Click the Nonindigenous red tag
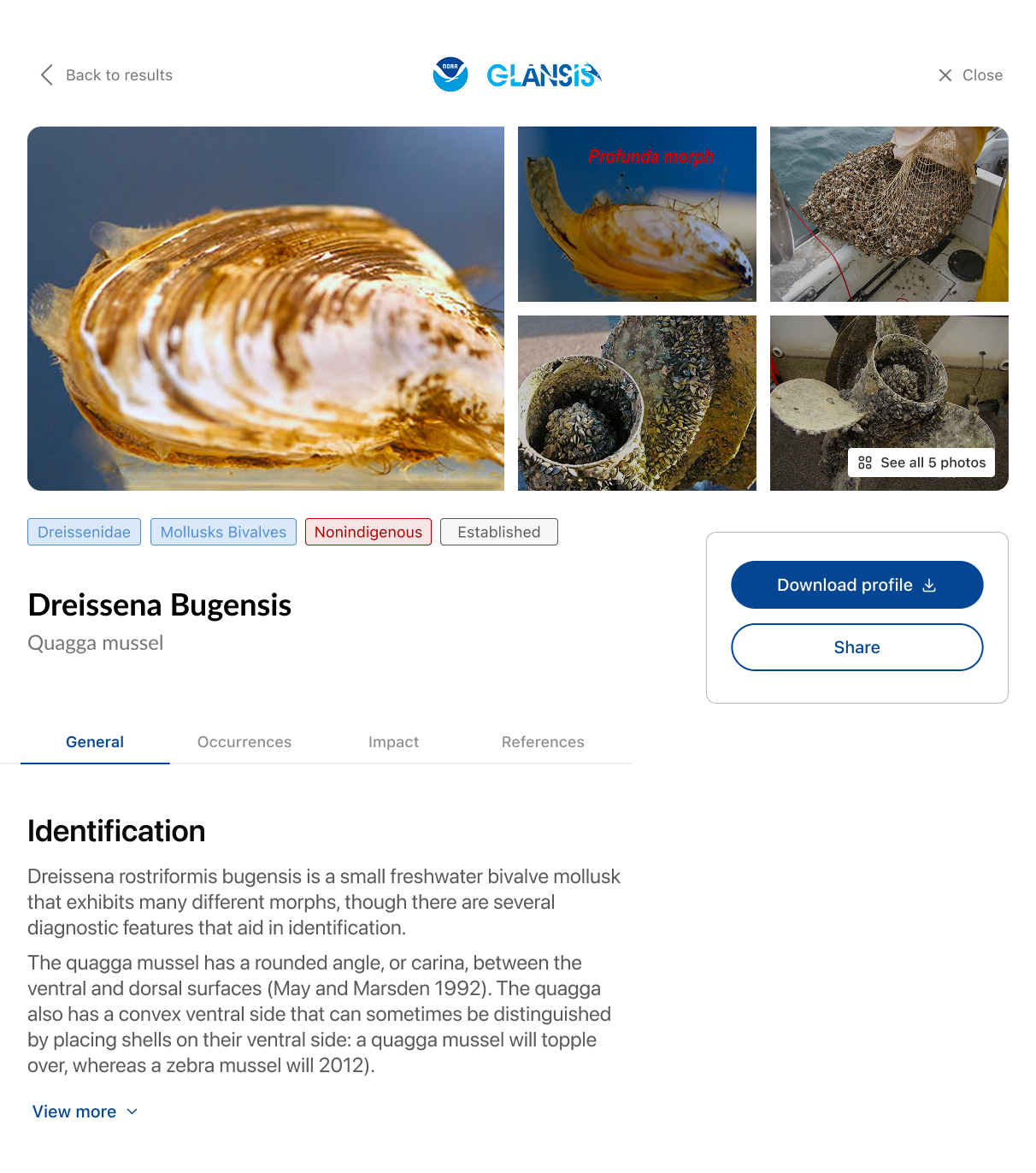Viewport: 1036px width, 1173px height. 368,532
